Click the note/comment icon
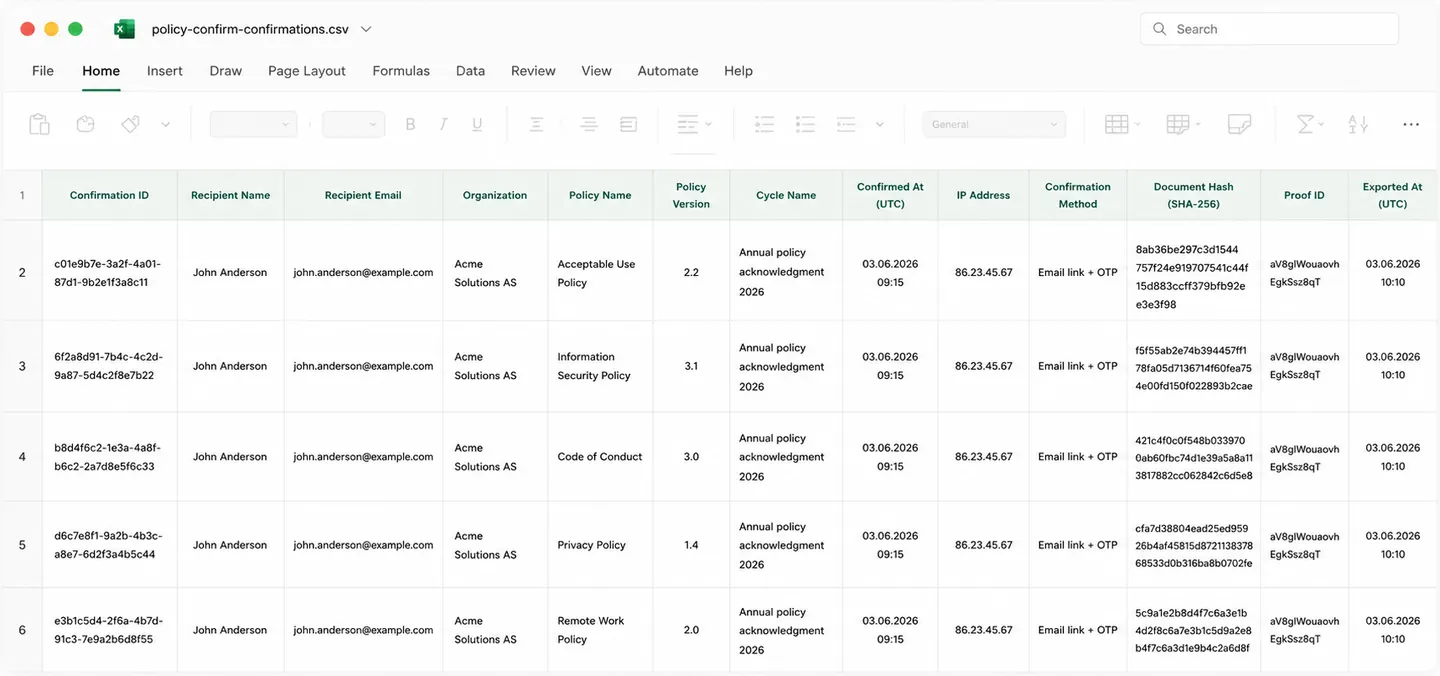 1239,124
